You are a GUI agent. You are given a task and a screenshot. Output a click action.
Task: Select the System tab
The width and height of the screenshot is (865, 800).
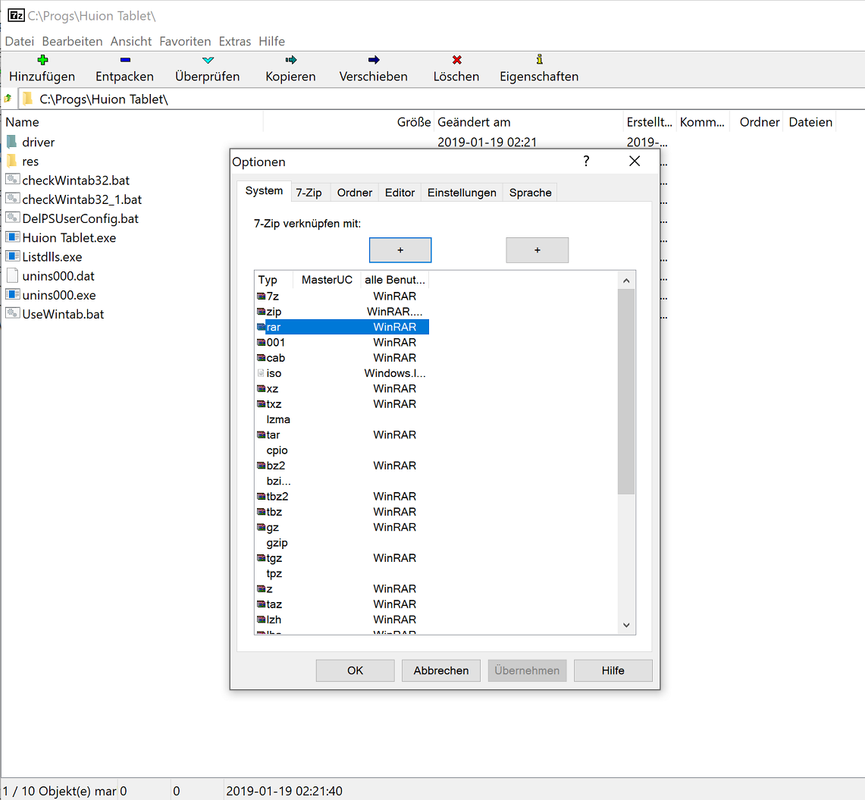click(x=264, y=191)
